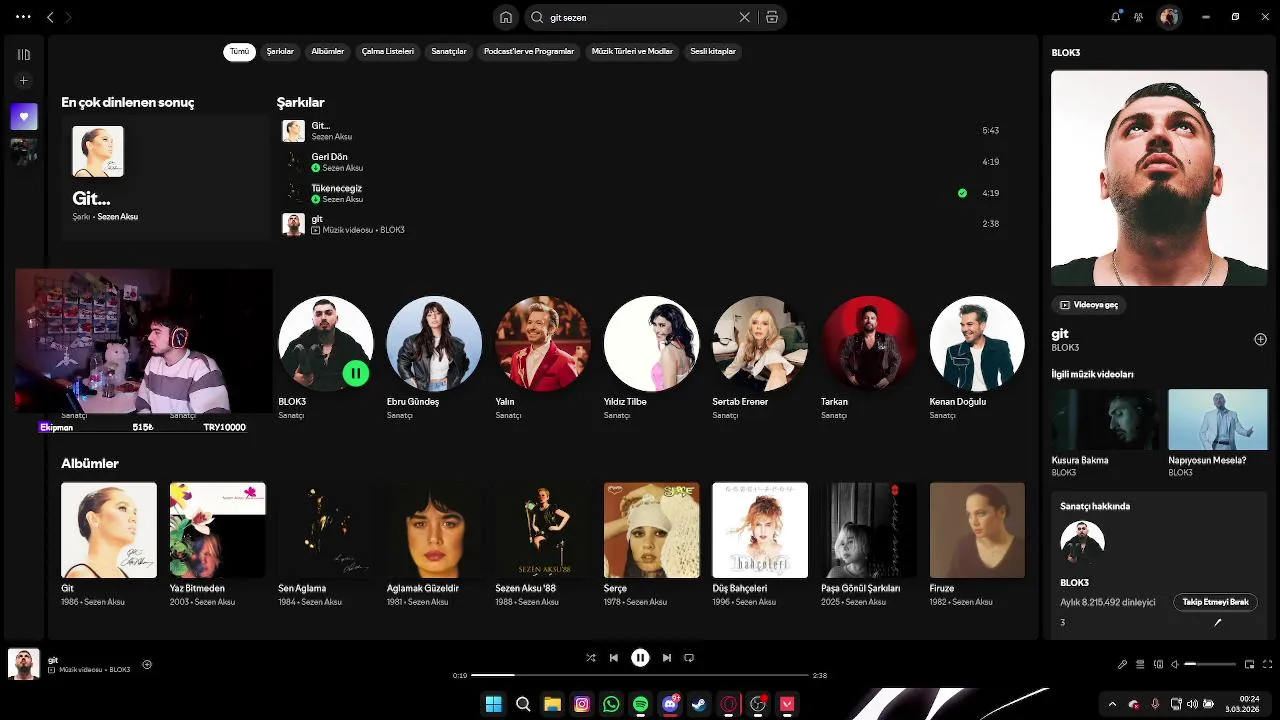1280x720 pixels.
Task: Toggle the repeat button
Action: (689, 658)
